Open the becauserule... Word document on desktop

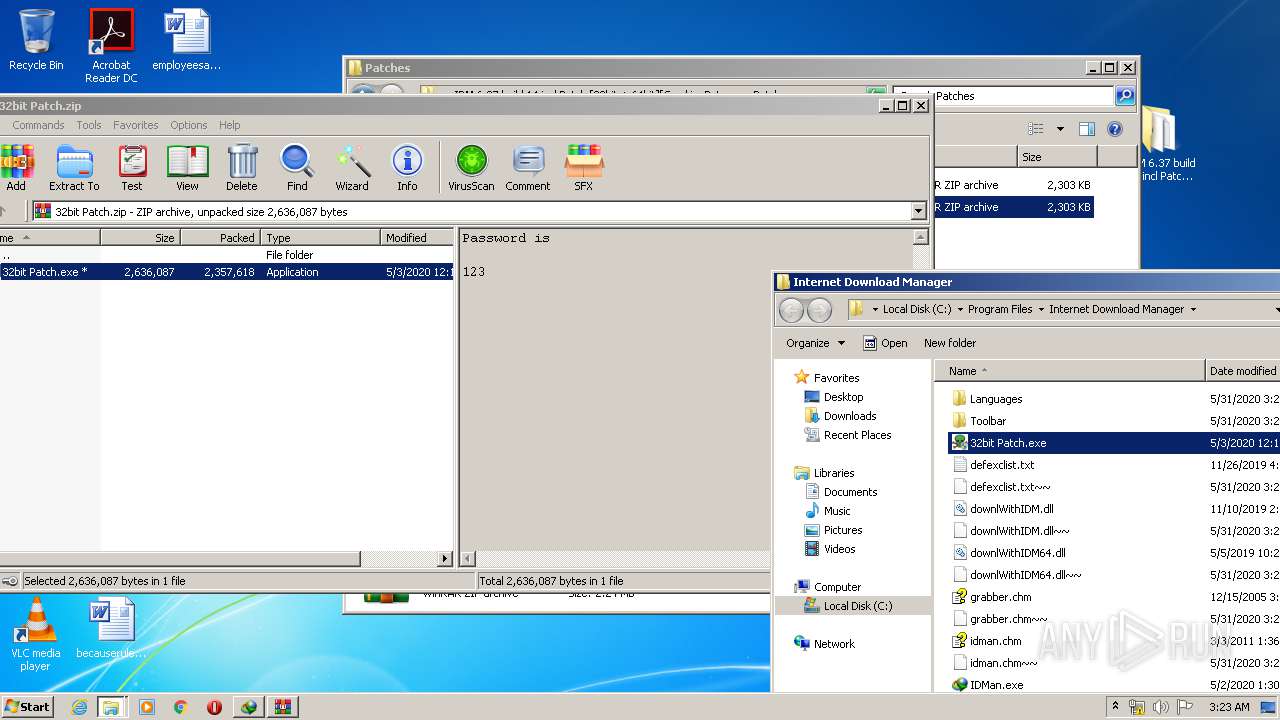pos(111,629)
